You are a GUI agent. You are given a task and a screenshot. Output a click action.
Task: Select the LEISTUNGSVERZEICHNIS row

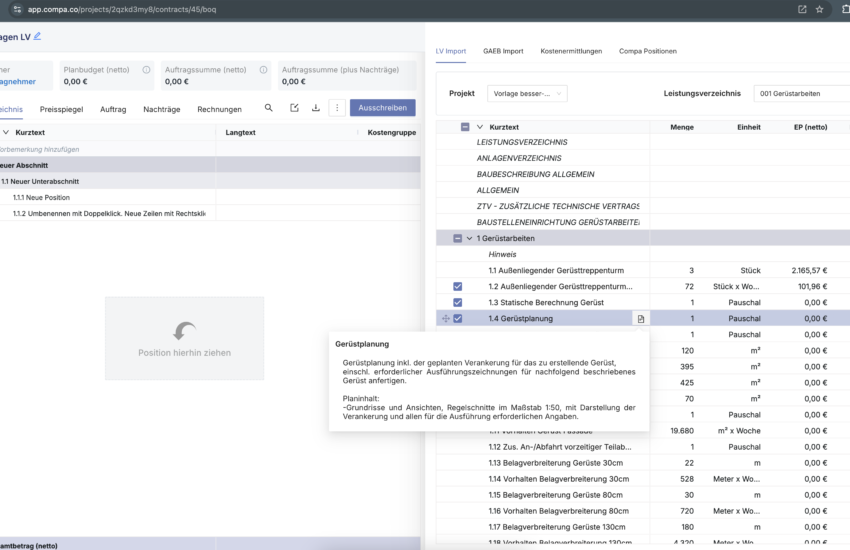(x=643, y=142)
